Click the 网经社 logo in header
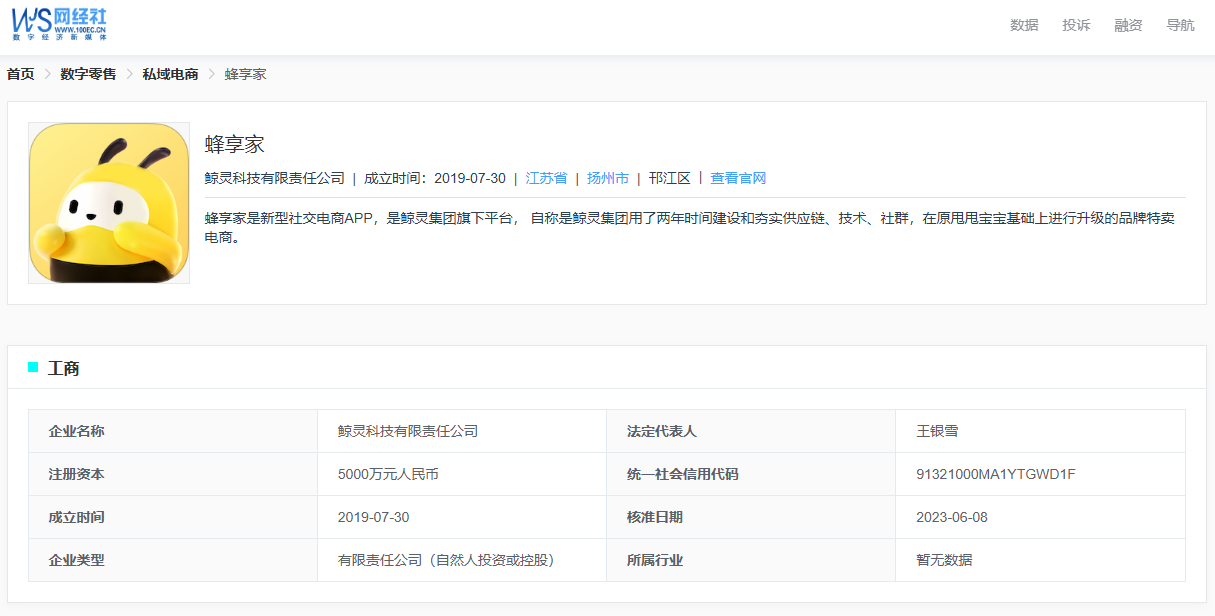 (x=59, y=24)
